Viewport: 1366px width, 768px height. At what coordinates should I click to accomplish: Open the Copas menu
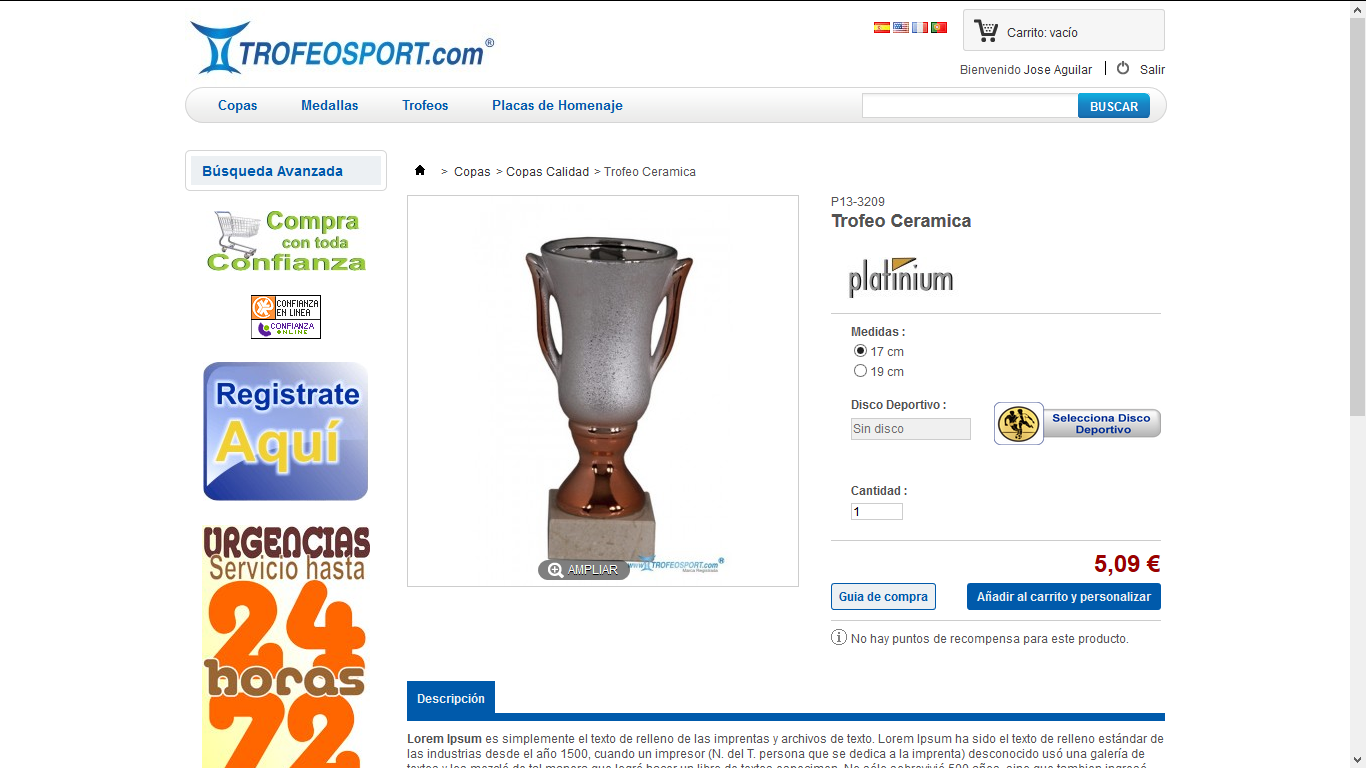pos(238,105)
